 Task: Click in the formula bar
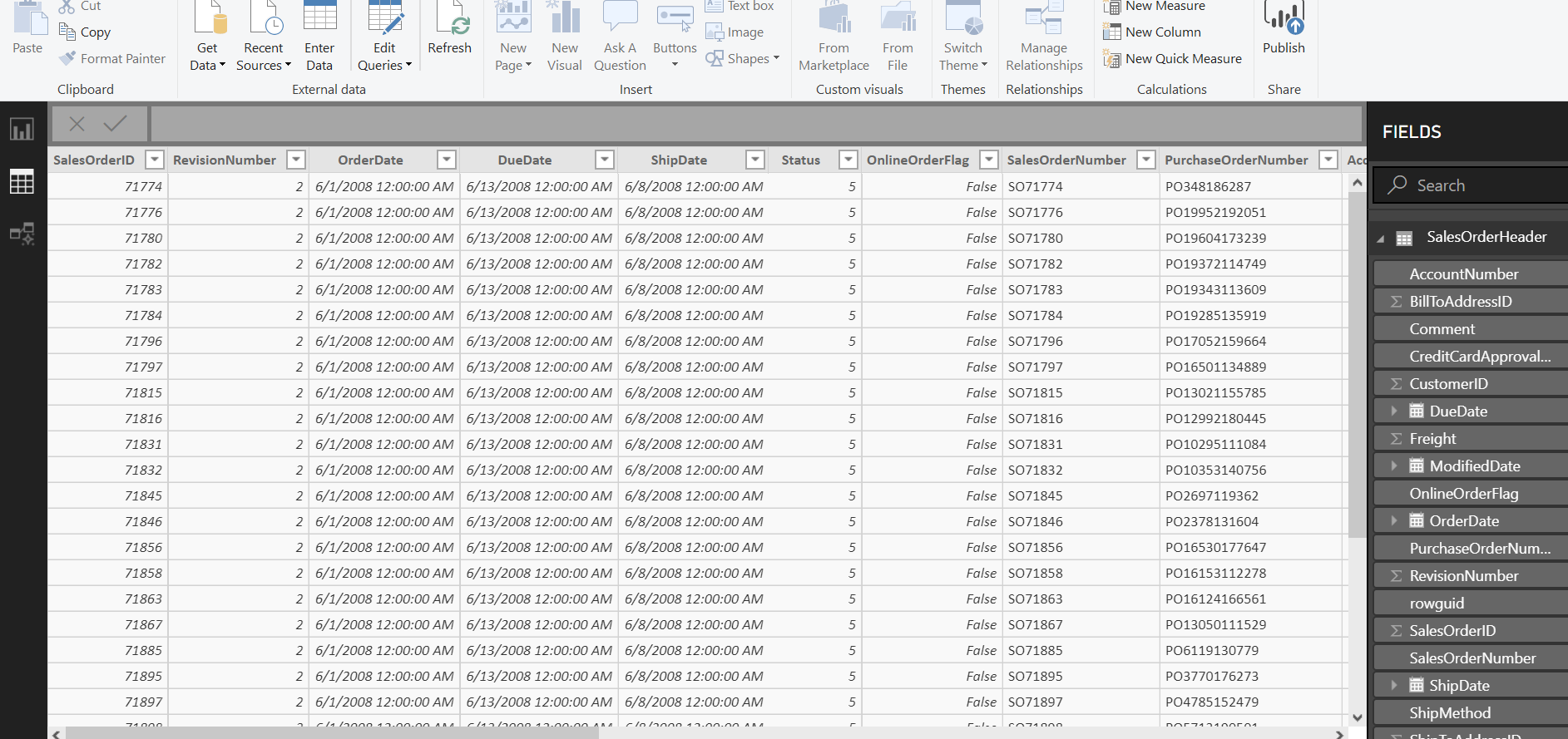coord(755,124)
